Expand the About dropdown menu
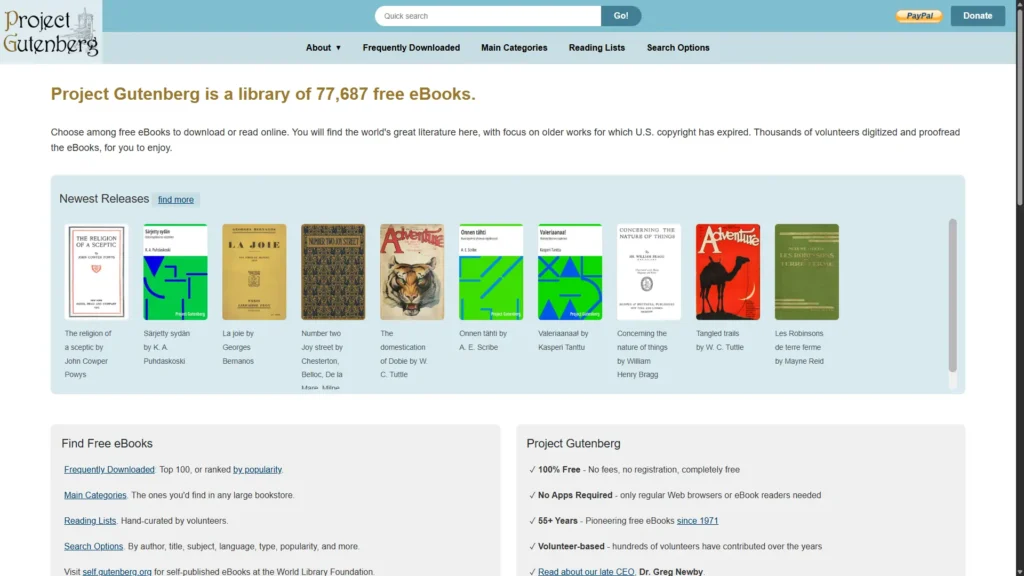Viewport: 1024px width, 576px height. pos(323,48)
